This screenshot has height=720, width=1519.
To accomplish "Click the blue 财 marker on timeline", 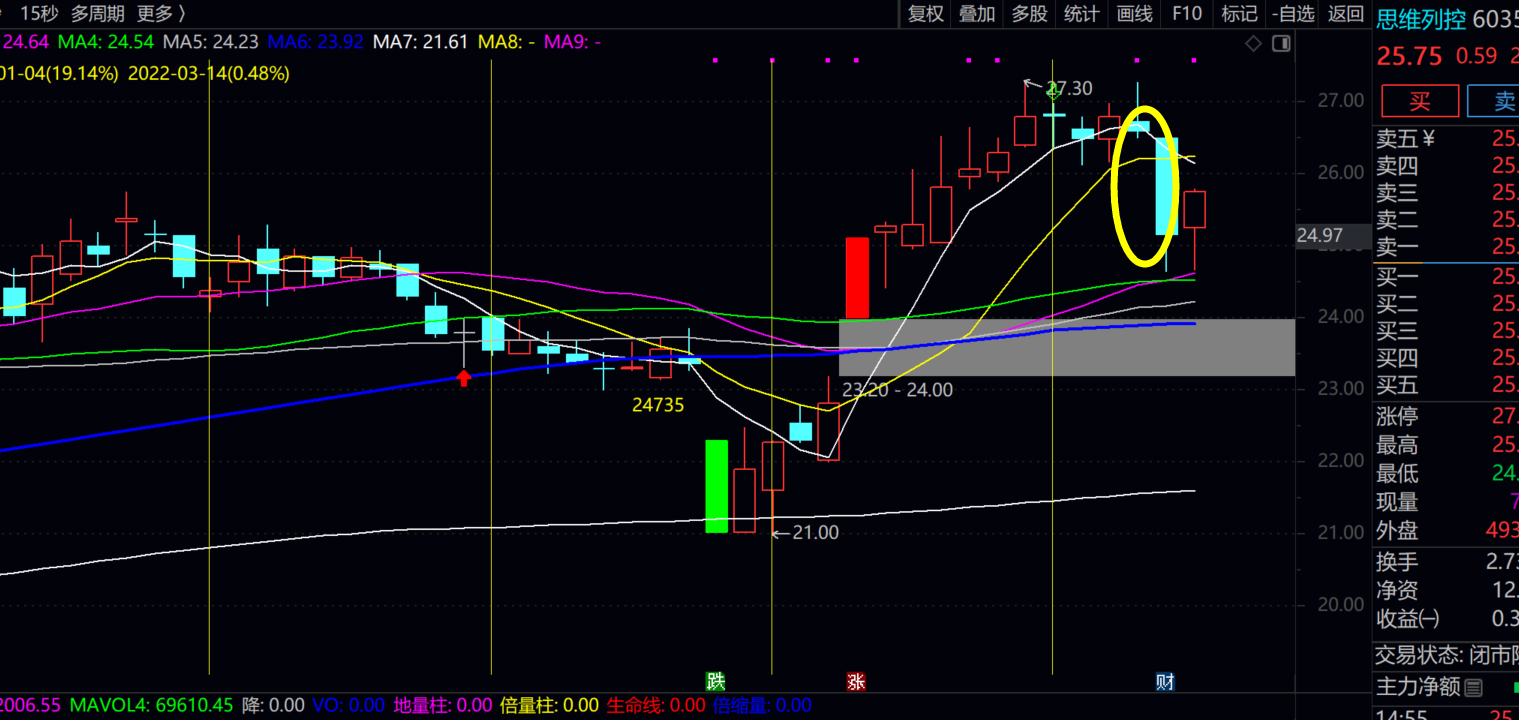I will [1165, 682].
